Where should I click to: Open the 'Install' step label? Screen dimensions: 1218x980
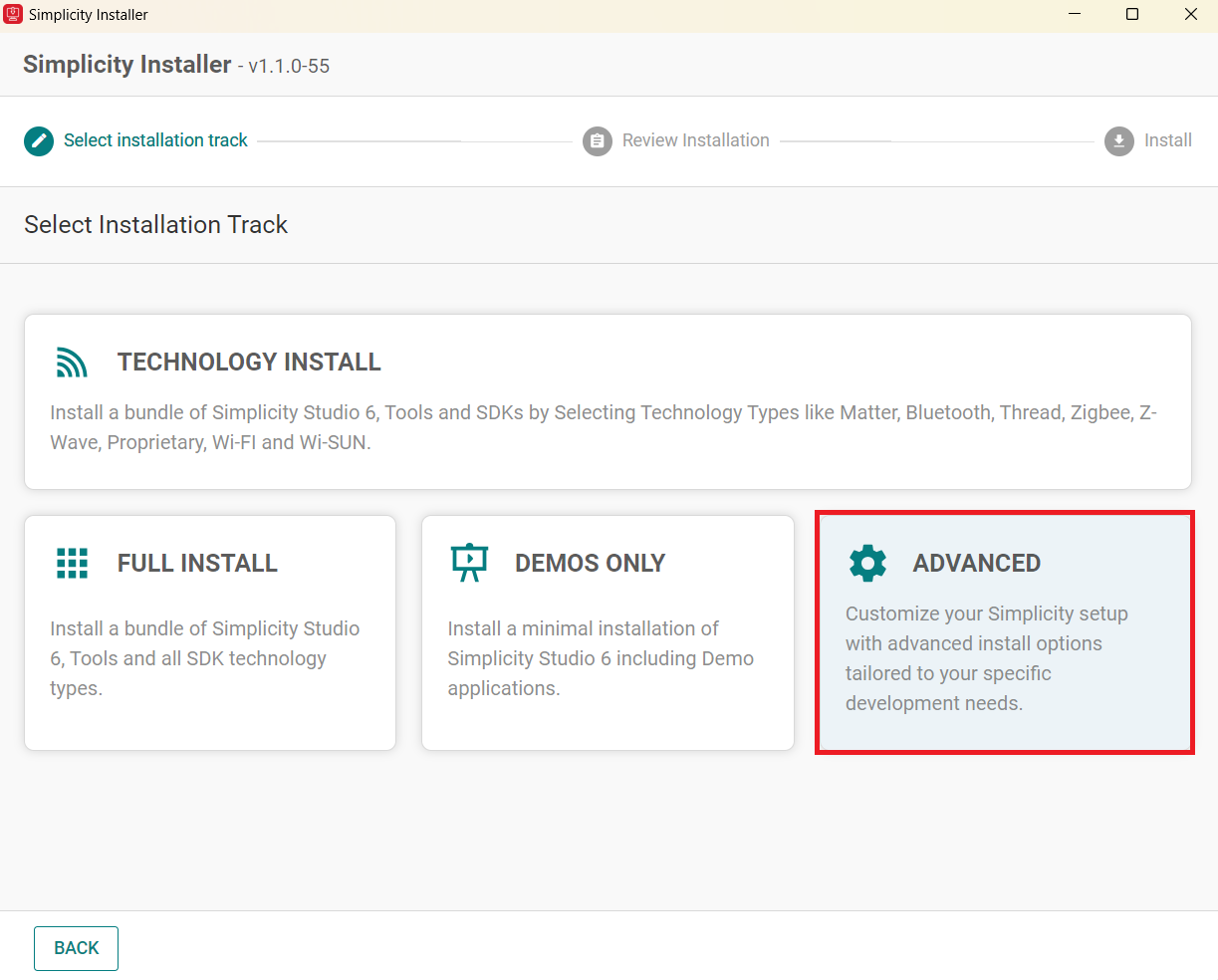pyautogui.click(x=1167, y=140)
